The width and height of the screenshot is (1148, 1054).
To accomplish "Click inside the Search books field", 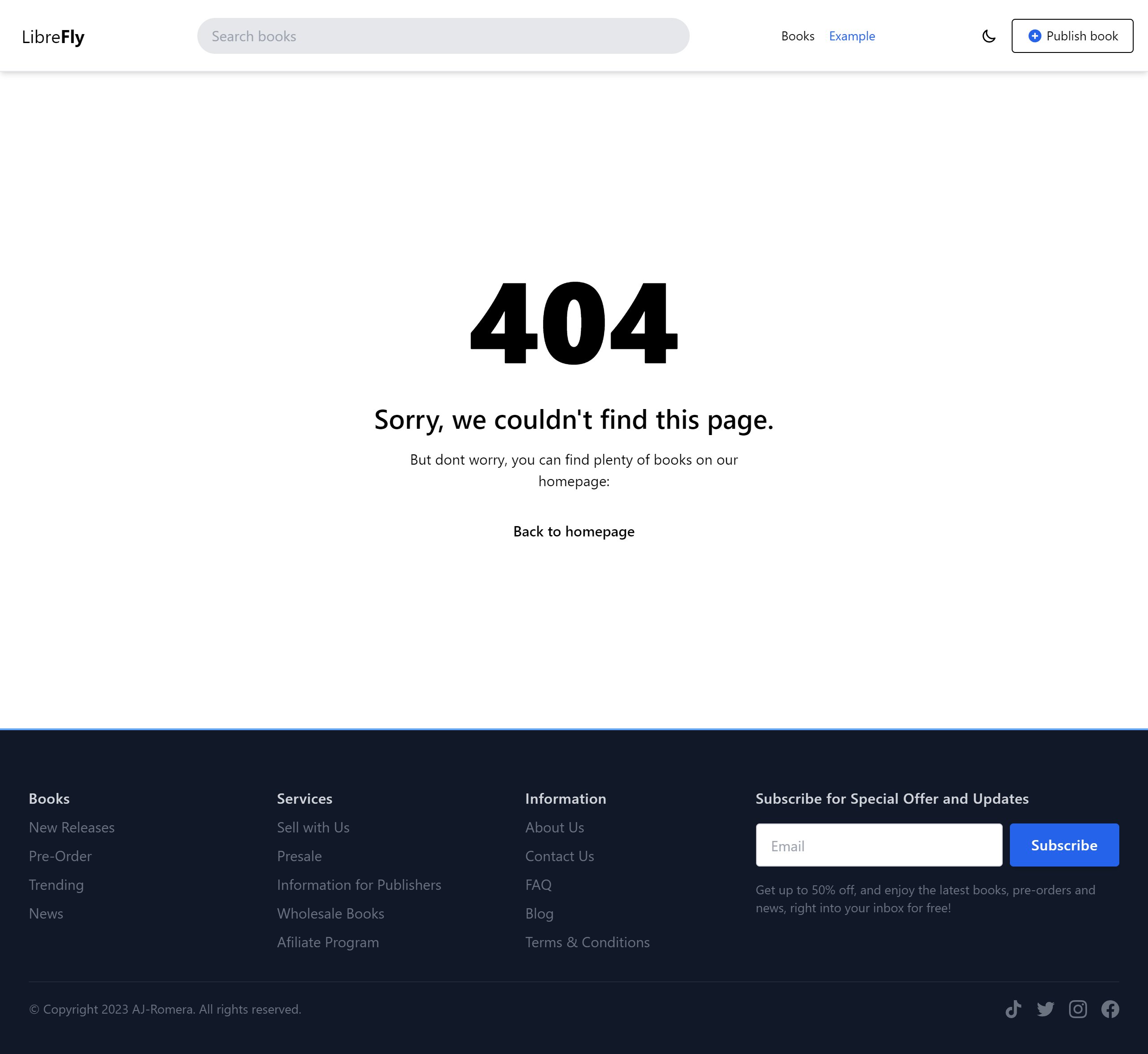I will coord(443,35).
